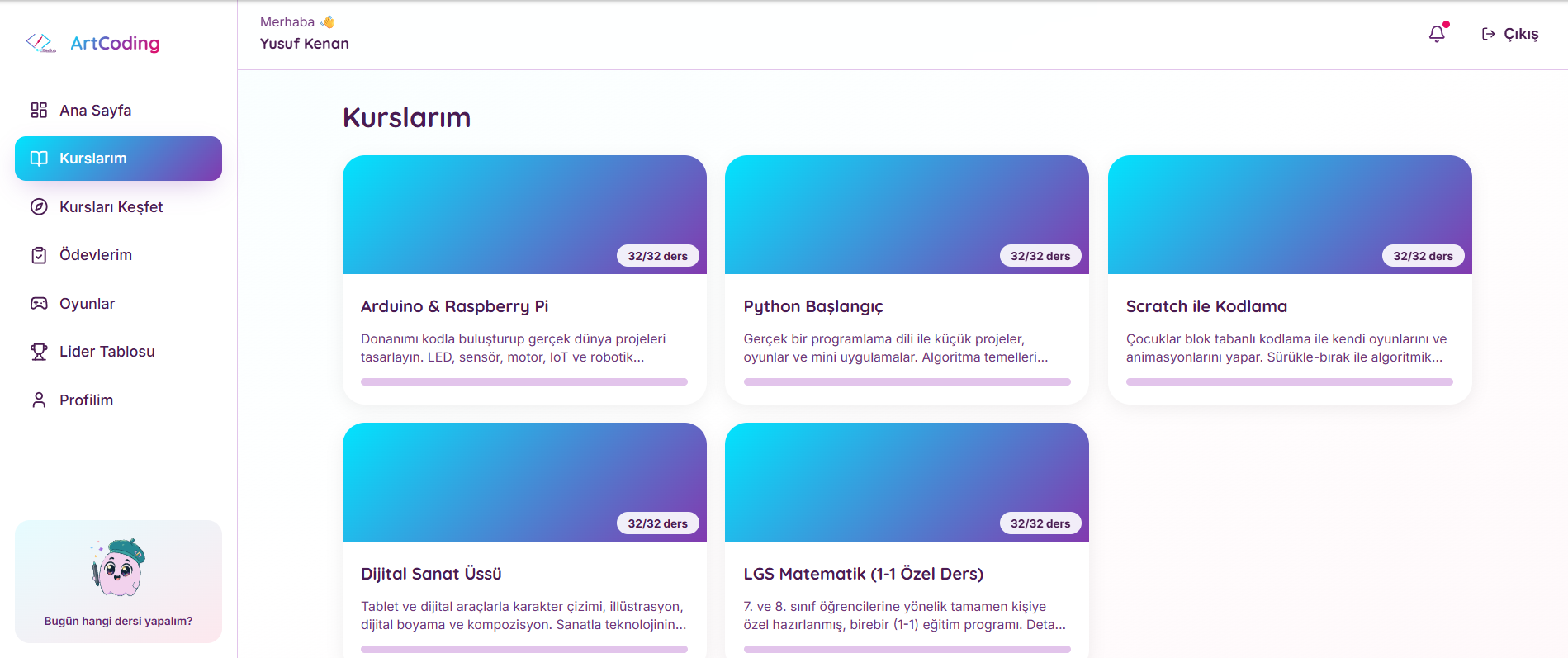Open the Profilim page
The image size is (1568, 658).
click(x=118, y=400)
